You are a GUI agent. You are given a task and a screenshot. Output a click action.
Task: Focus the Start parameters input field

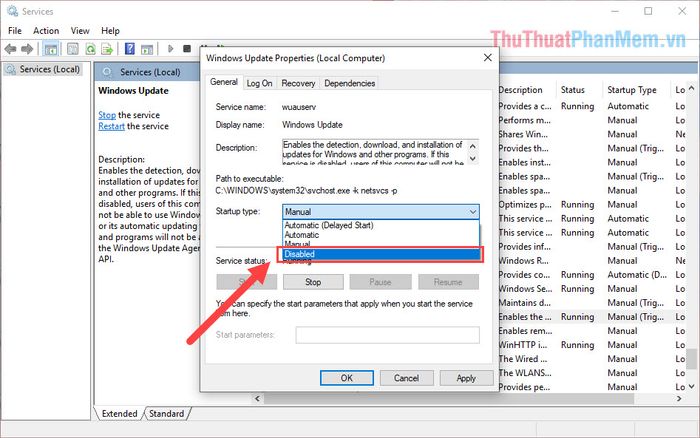pyautogui.click(x=388, y=335)
